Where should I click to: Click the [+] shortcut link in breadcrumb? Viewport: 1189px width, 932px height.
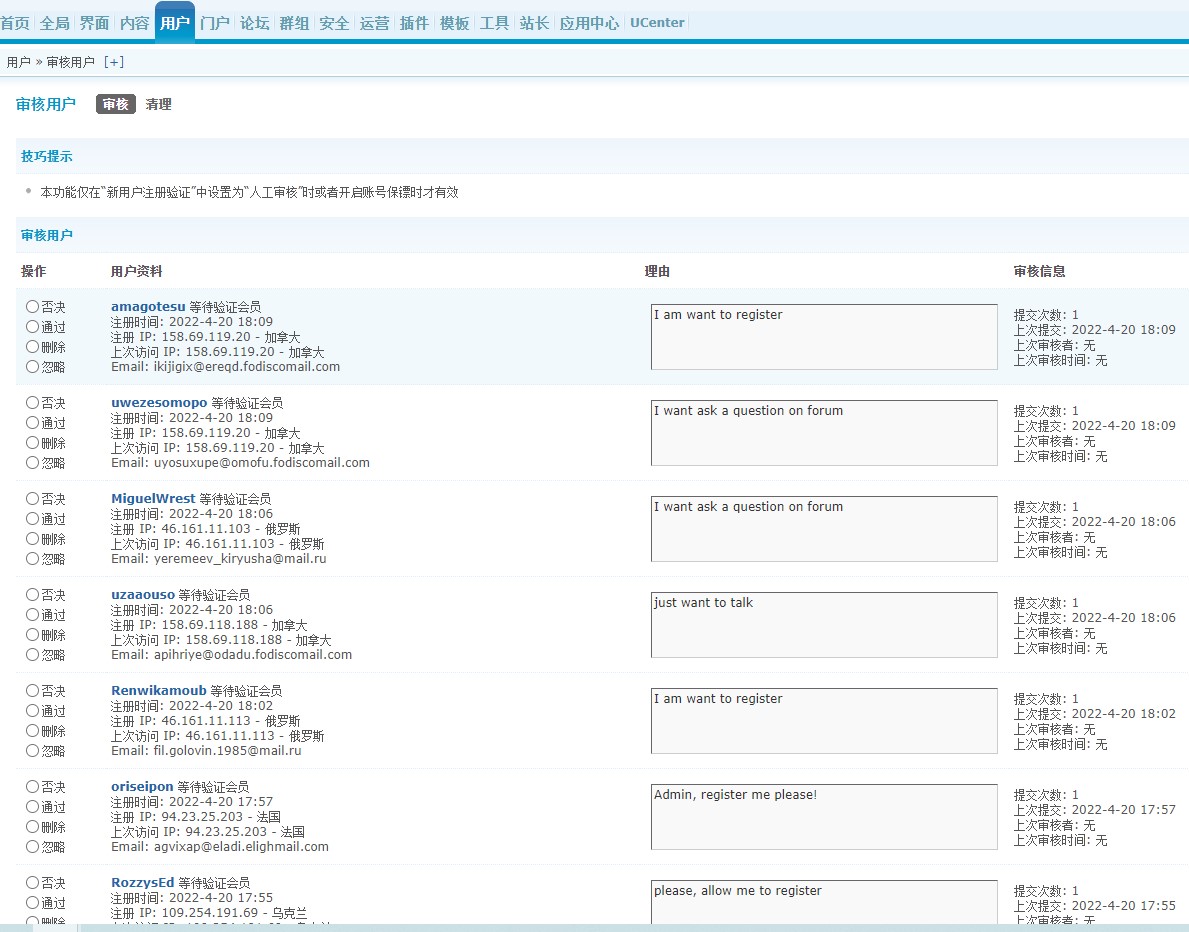pos(114,62)
